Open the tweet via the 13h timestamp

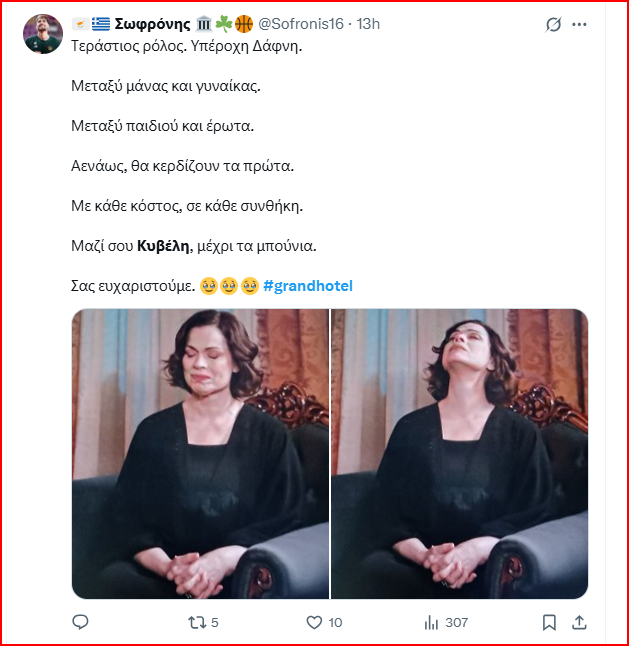pos(368,24)
